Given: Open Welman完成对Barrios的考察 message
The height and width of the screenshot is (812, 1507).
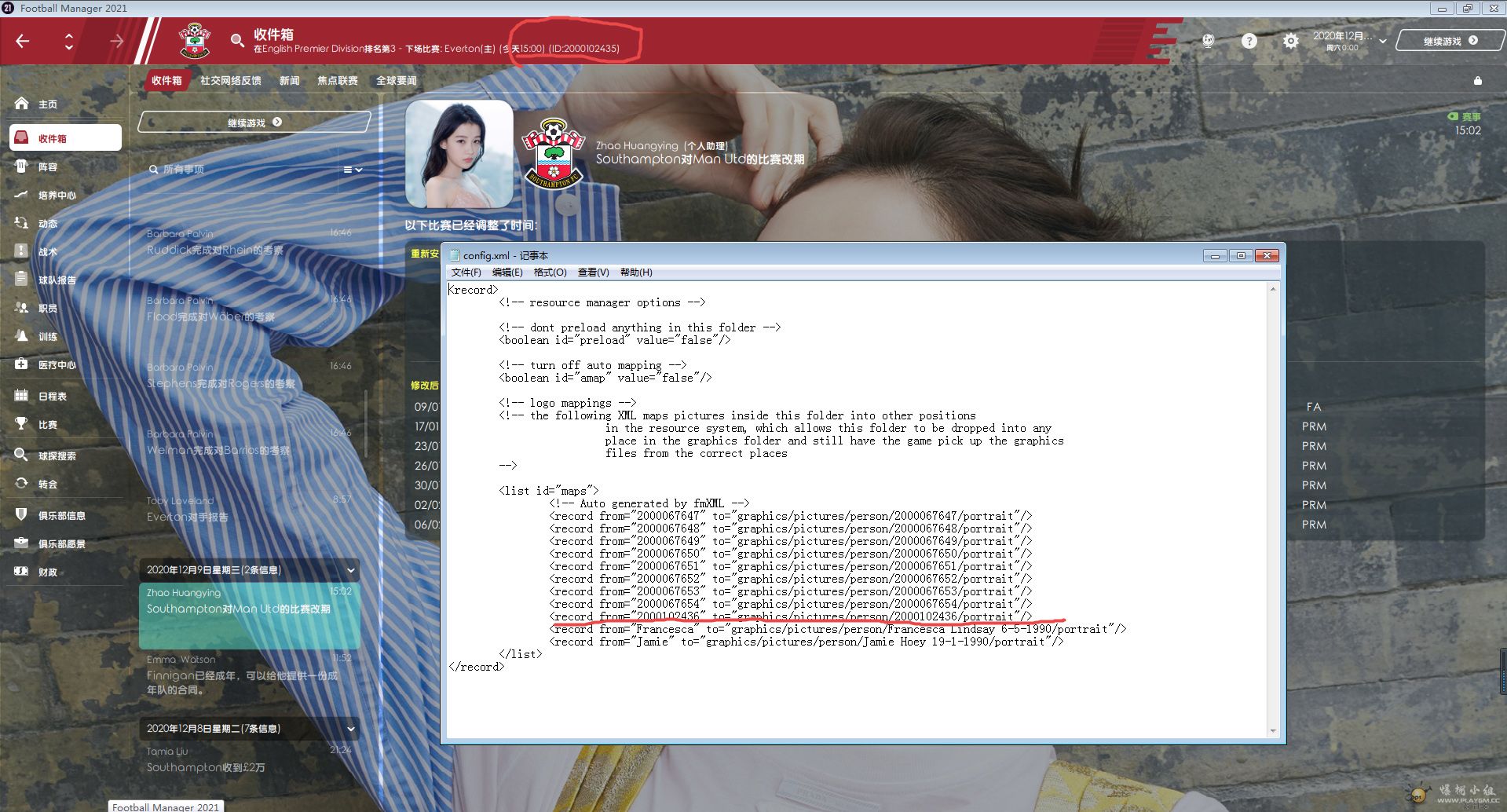Looking at the screenshot, I should point(249,442).
